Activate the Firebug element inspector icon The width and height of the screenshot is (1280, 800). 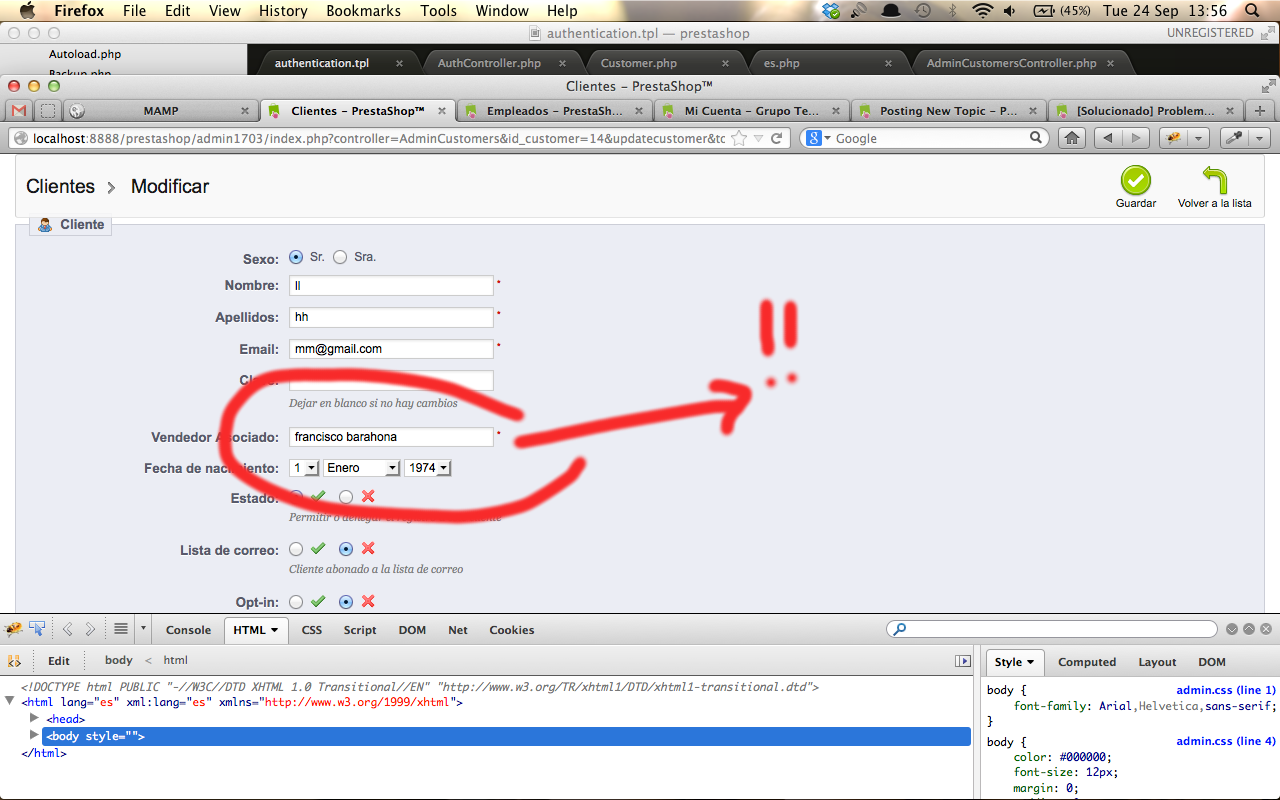pos(38,629)
